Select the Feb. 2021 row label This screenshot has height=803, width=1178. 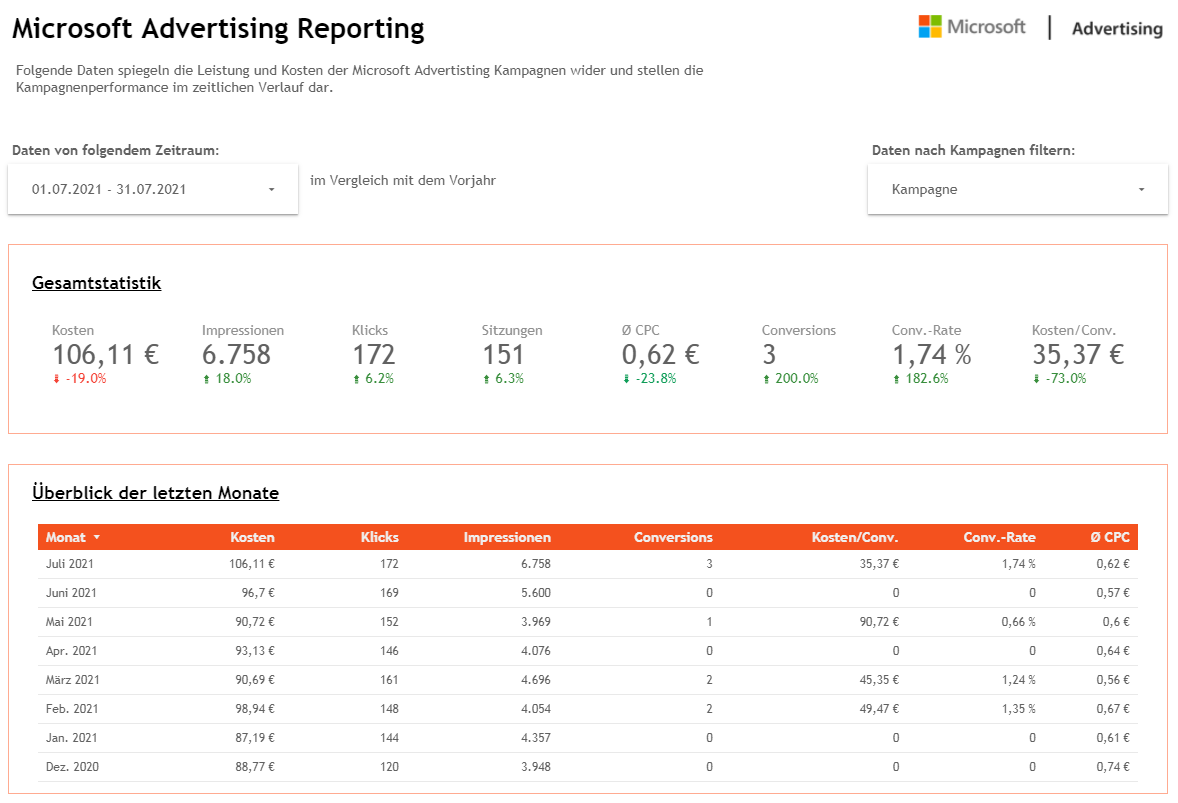click(x=72, y=709)
